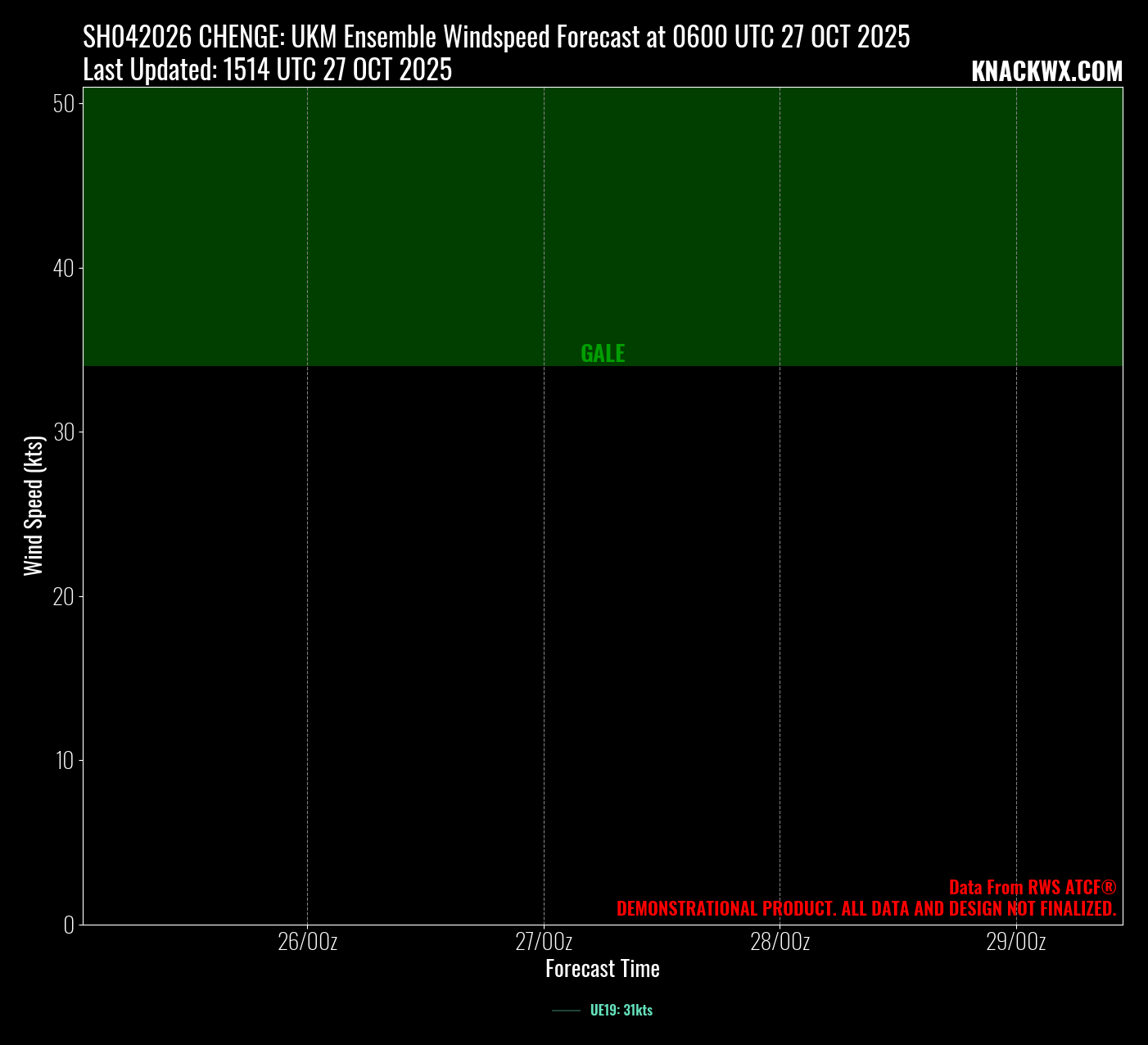Click the Last Updated timestamp line
Image resolution: width=1148 pixels, height=1045 pixels.
268,70
